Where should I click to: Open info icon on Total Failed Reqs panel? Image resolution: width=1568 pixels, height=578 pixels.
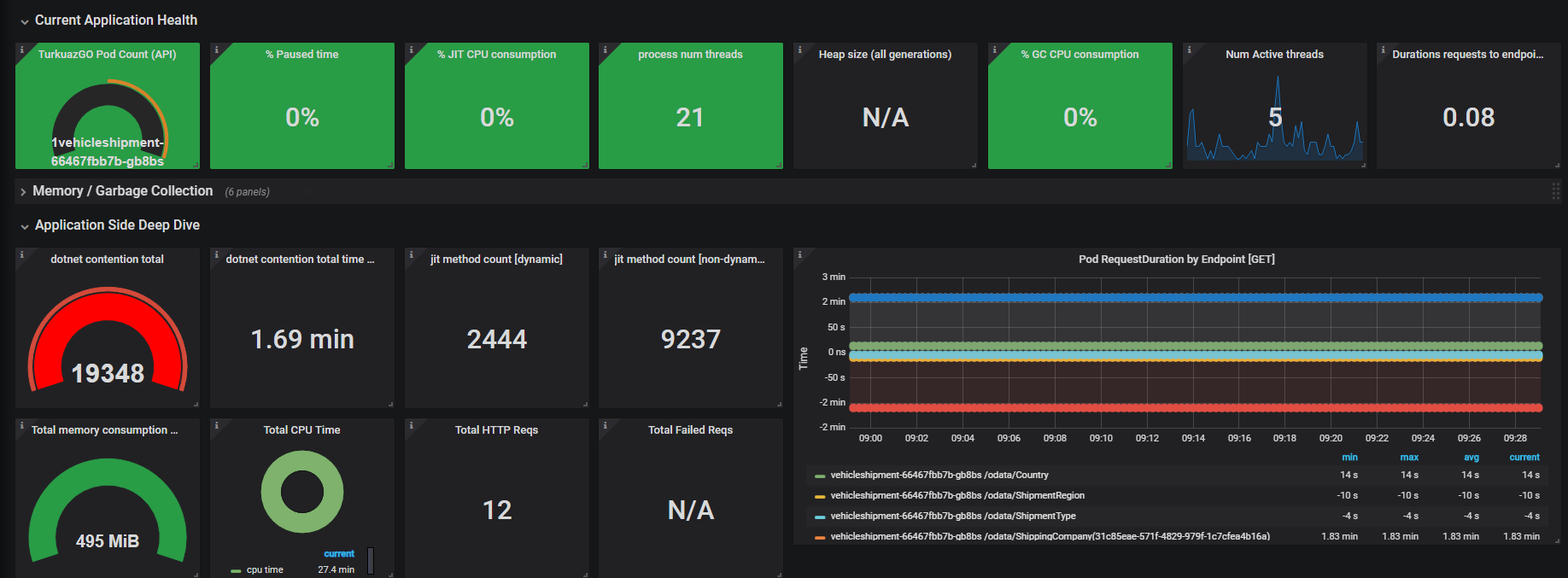tap(606, 426)
